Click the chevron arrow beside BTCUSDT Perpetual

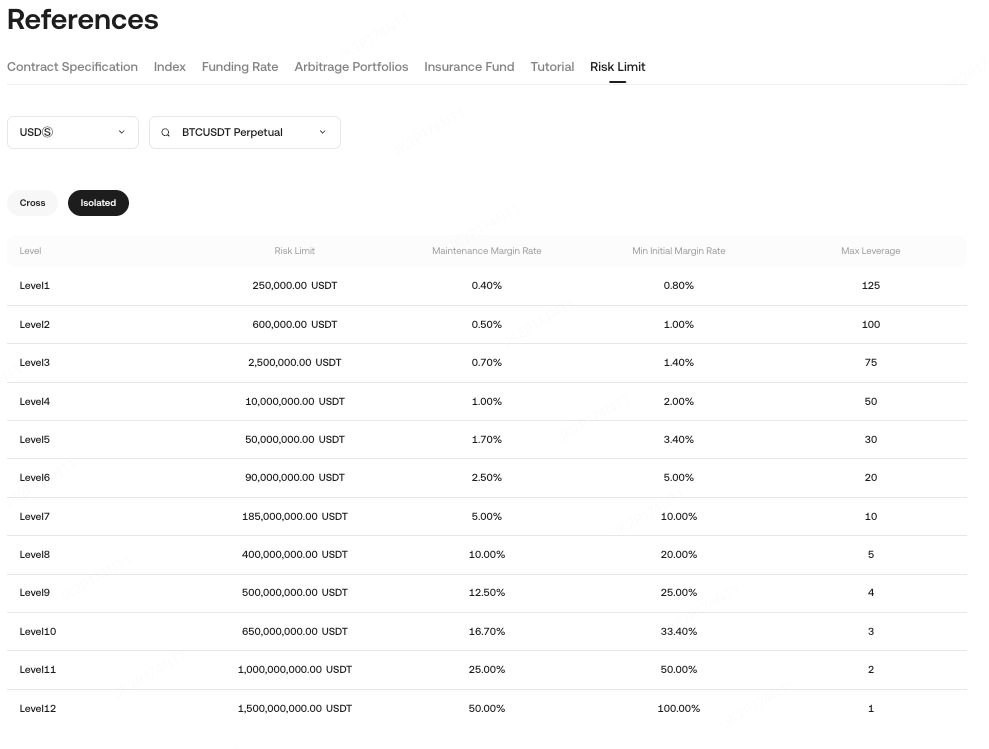pos(322,133)
